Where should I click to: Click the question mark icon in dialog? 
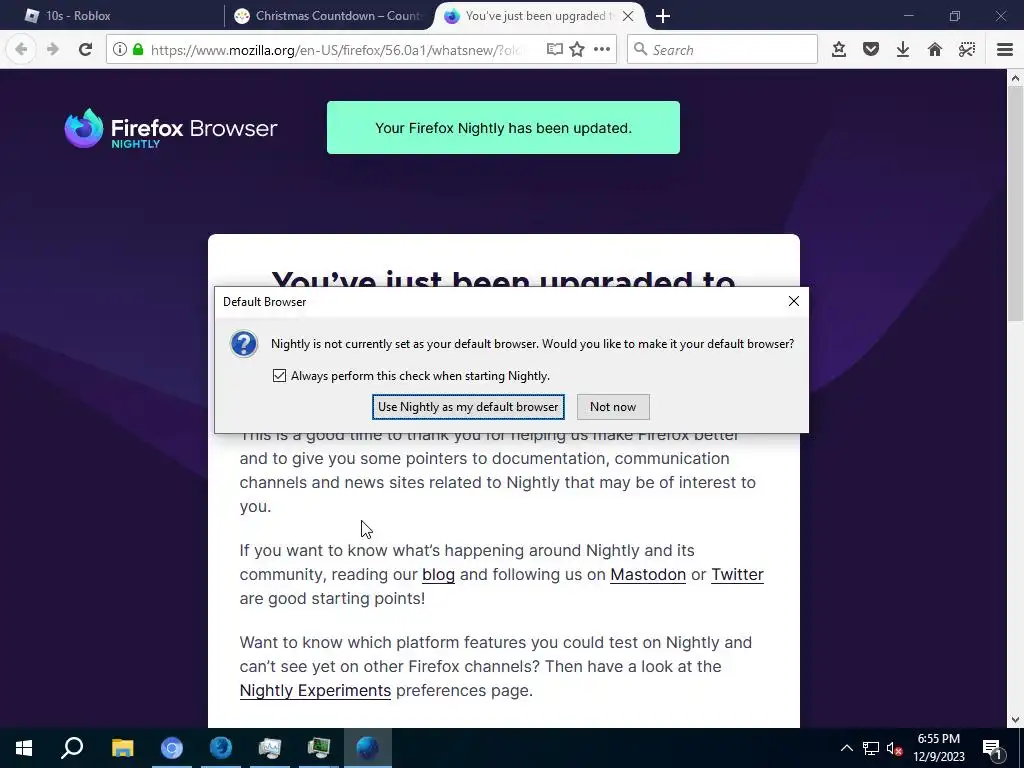[x=244, y=344]
